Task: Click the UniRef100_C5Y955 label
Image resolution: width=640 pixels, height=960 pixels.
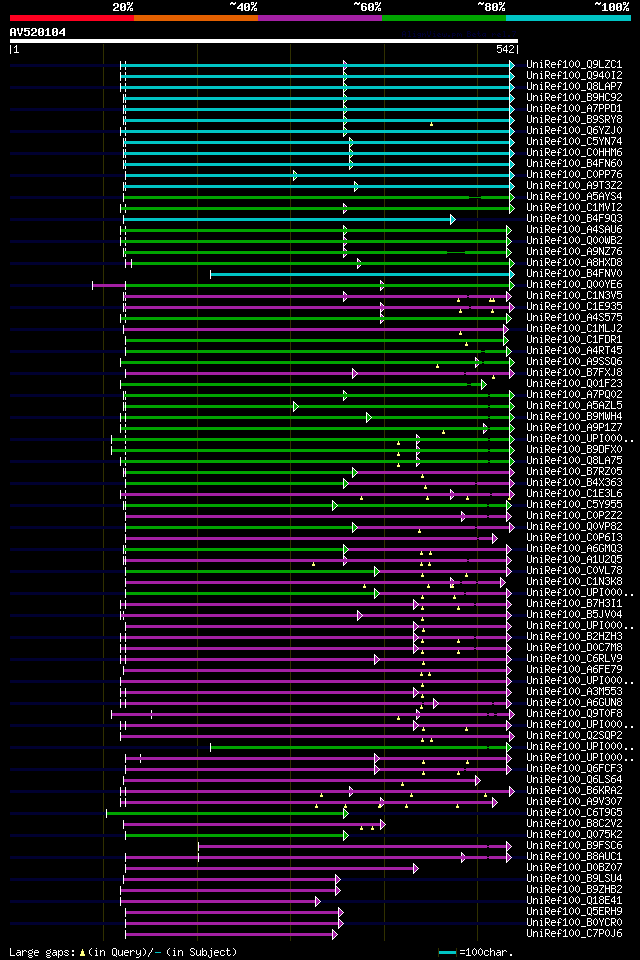Action: click(574, 505)
